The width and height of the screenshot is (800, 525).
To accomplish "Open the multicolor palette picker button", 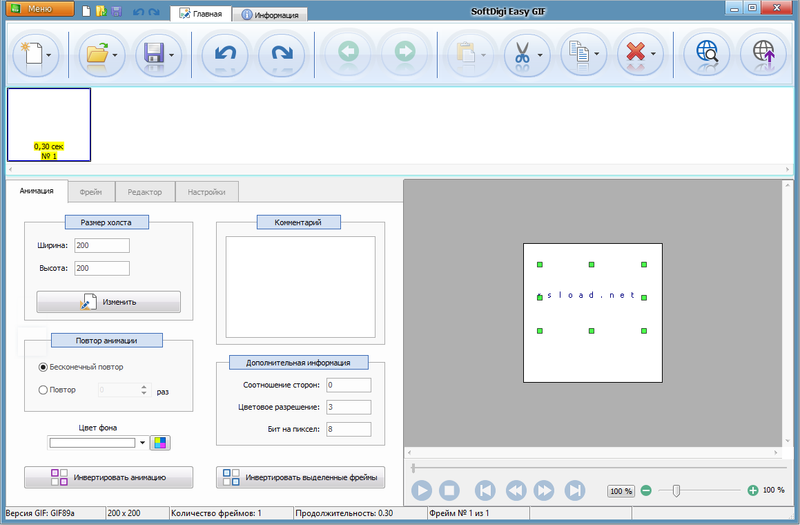I will tap(160, 442).
